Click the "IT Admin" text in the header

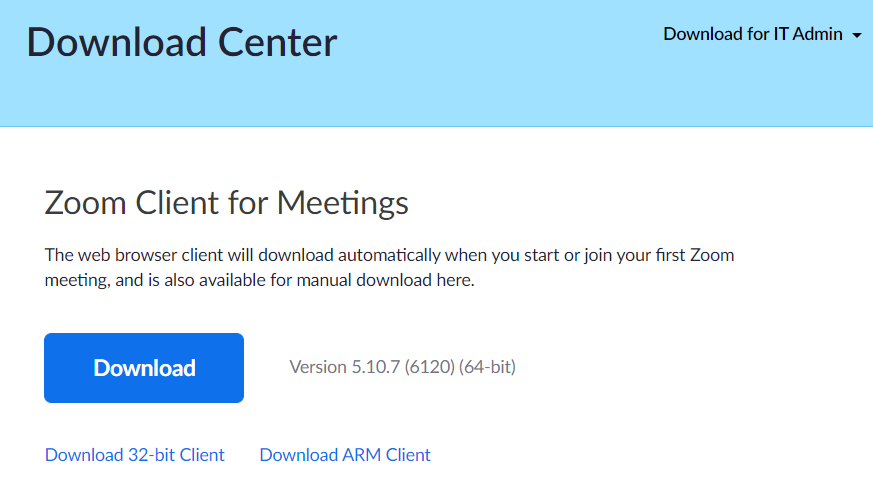tap(808, 34)
